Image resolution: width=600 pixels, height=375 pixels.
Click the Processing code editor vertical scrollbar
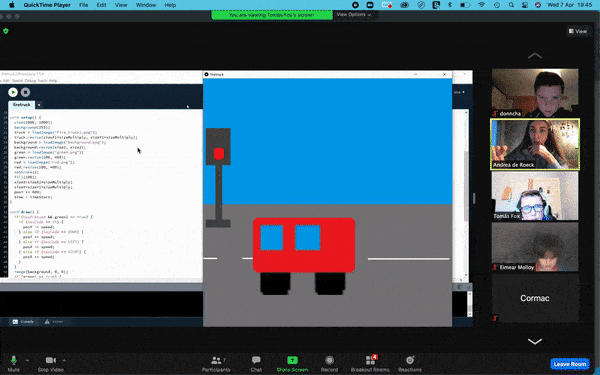click(x=466, y=193)
